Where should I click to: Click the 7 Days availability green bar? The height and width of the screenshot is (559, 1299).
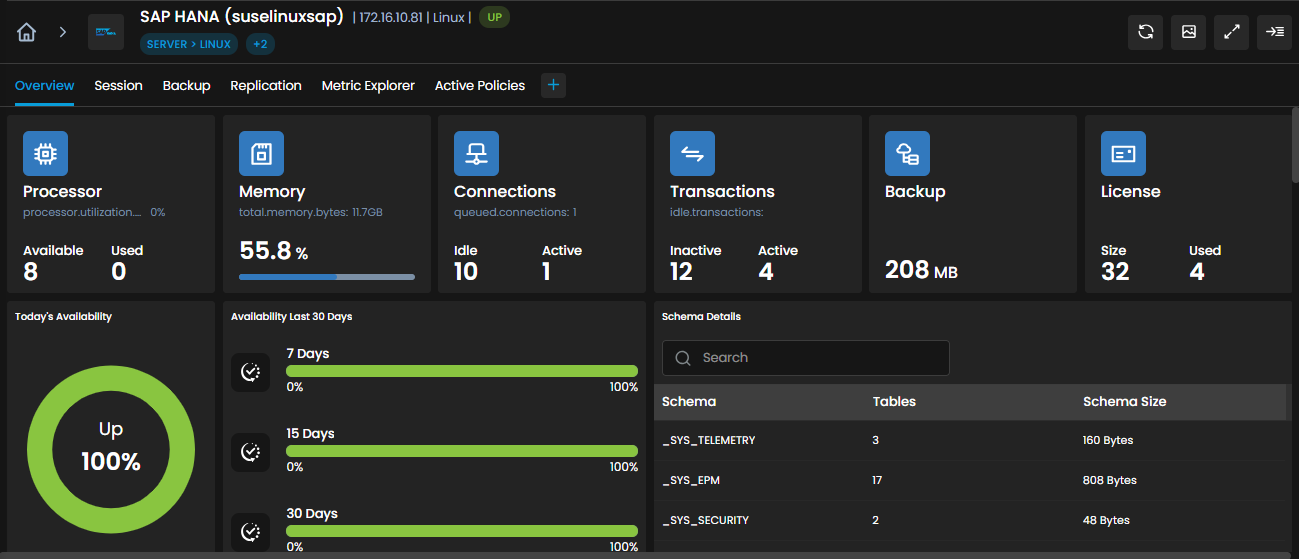[462, 371]
